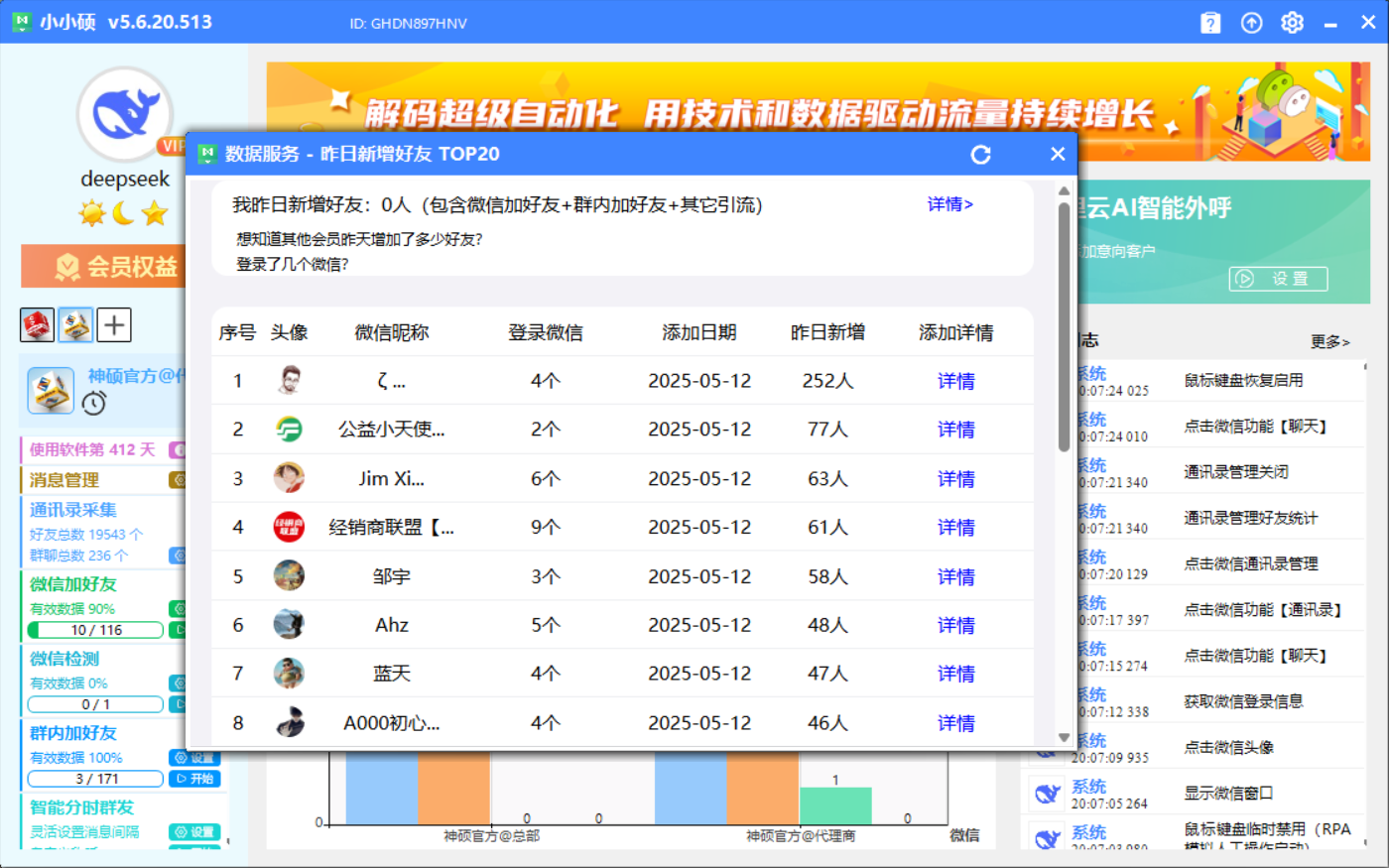Click the dialog vertical scrollbar thumb
The height and width of the screenshot is (868, 1389).
click(1064, 325)
